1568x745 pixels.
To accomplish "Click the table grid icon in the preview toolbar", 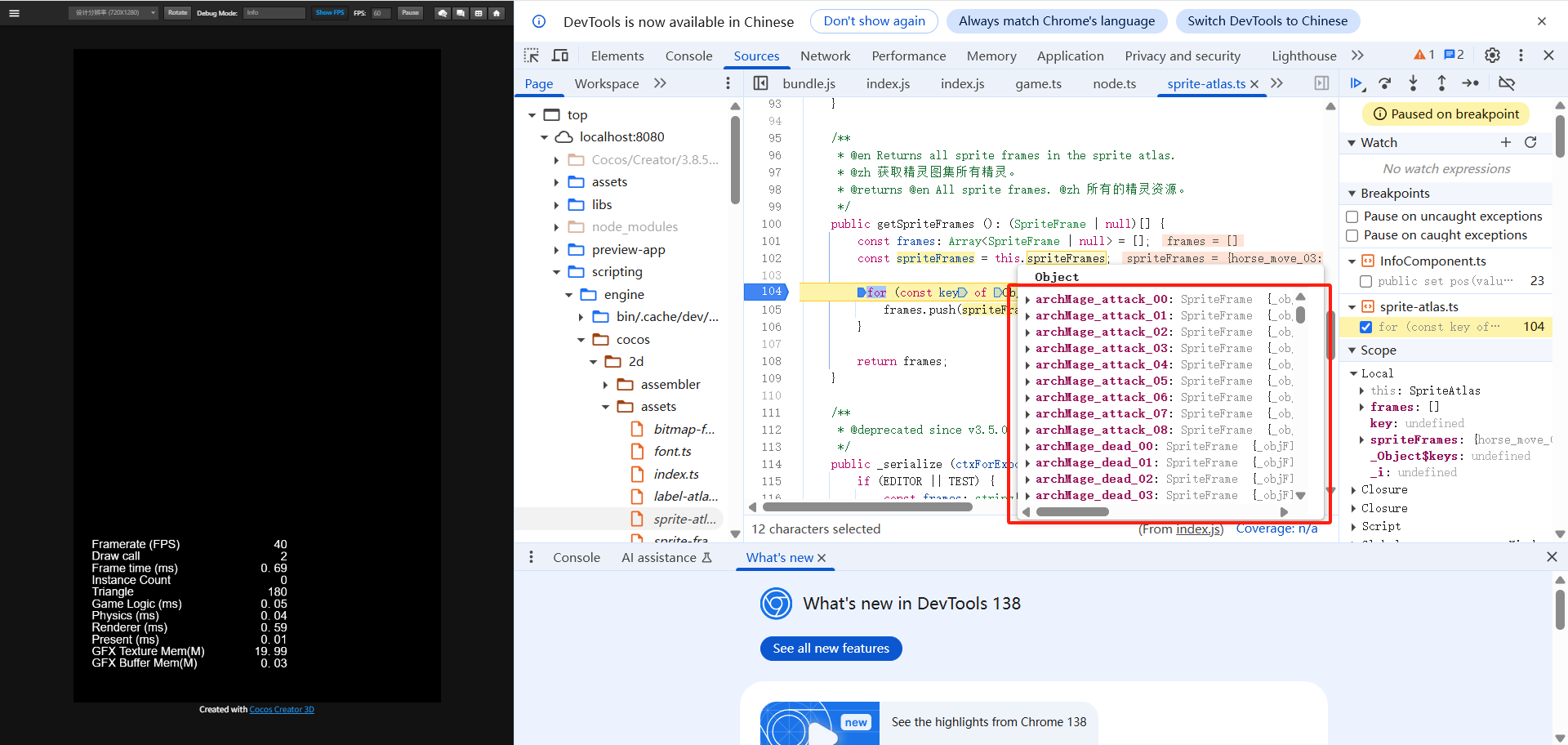I will point(479,13).
